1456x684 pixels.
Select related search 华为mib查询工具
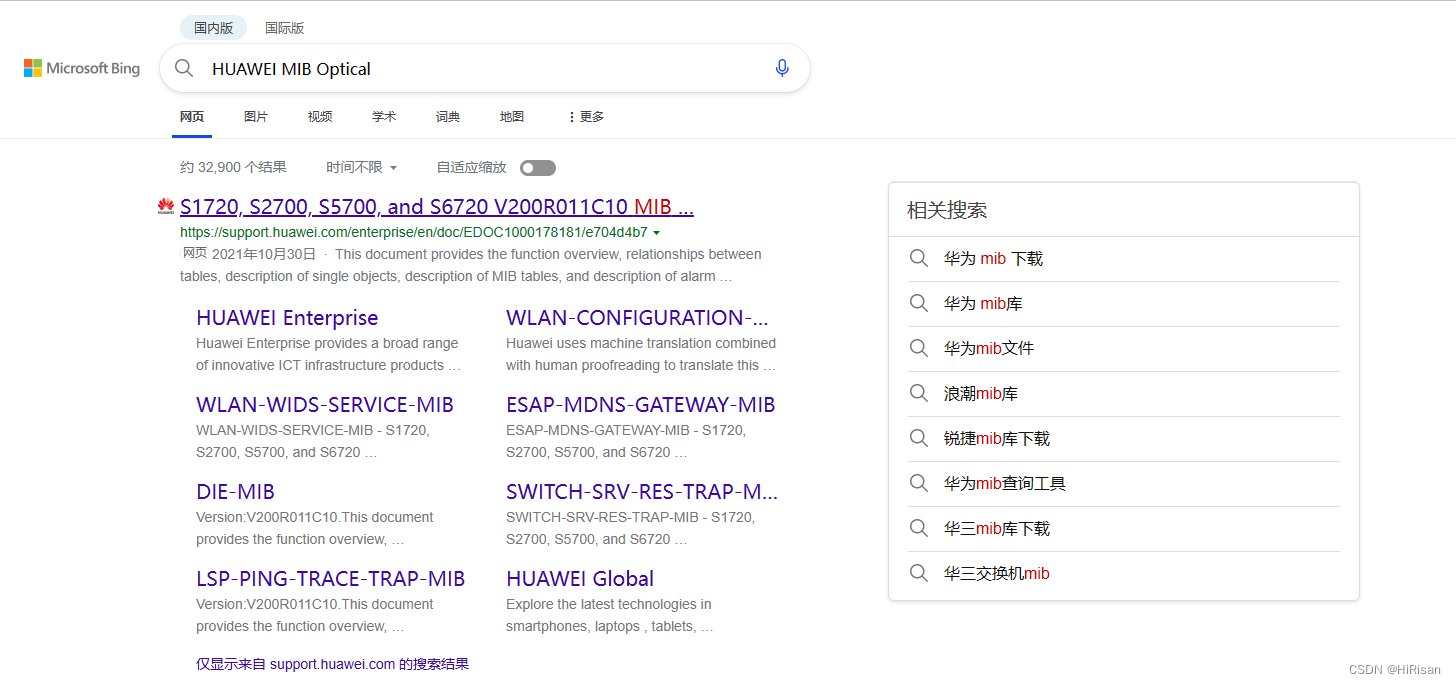click(x=1005, y=484)
